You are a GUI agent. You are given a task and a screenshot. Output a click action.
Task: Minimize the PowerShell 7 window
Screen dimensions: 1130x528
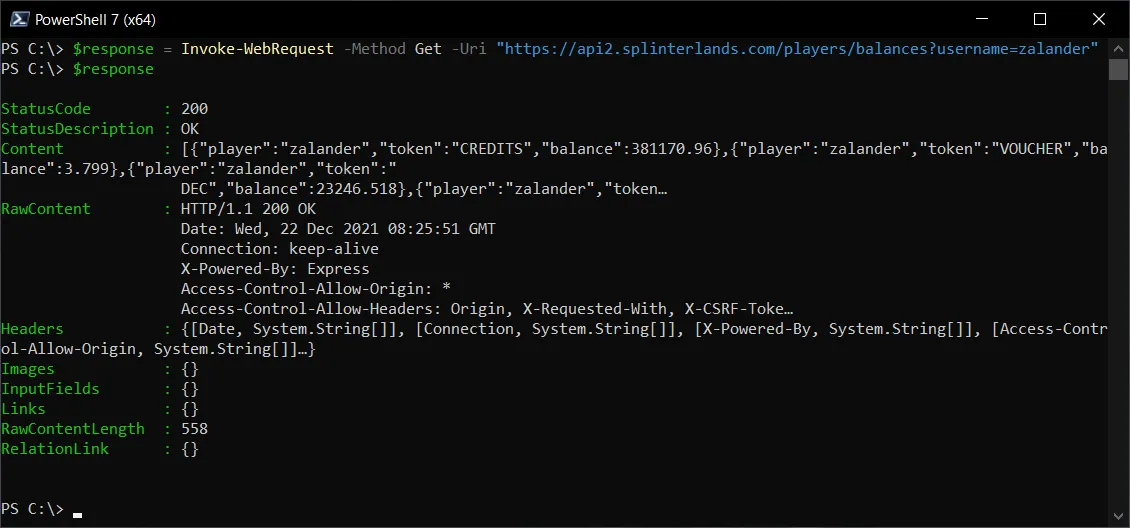click(x=983, y=19)
